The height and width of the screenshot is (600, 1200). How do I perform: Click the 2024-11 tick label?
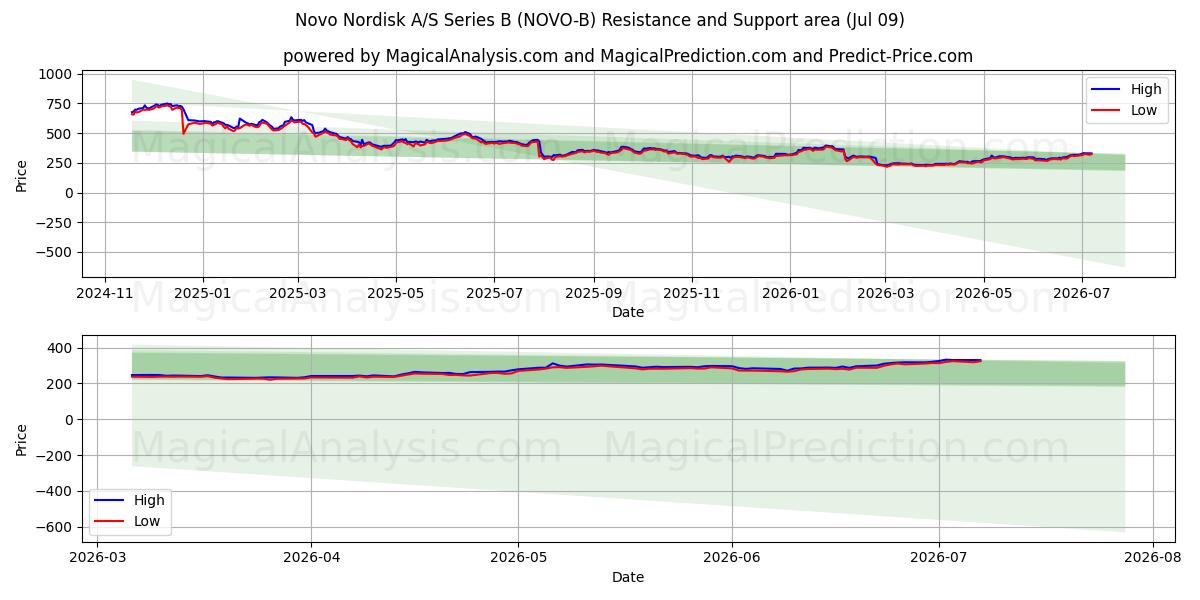[106, 294]
